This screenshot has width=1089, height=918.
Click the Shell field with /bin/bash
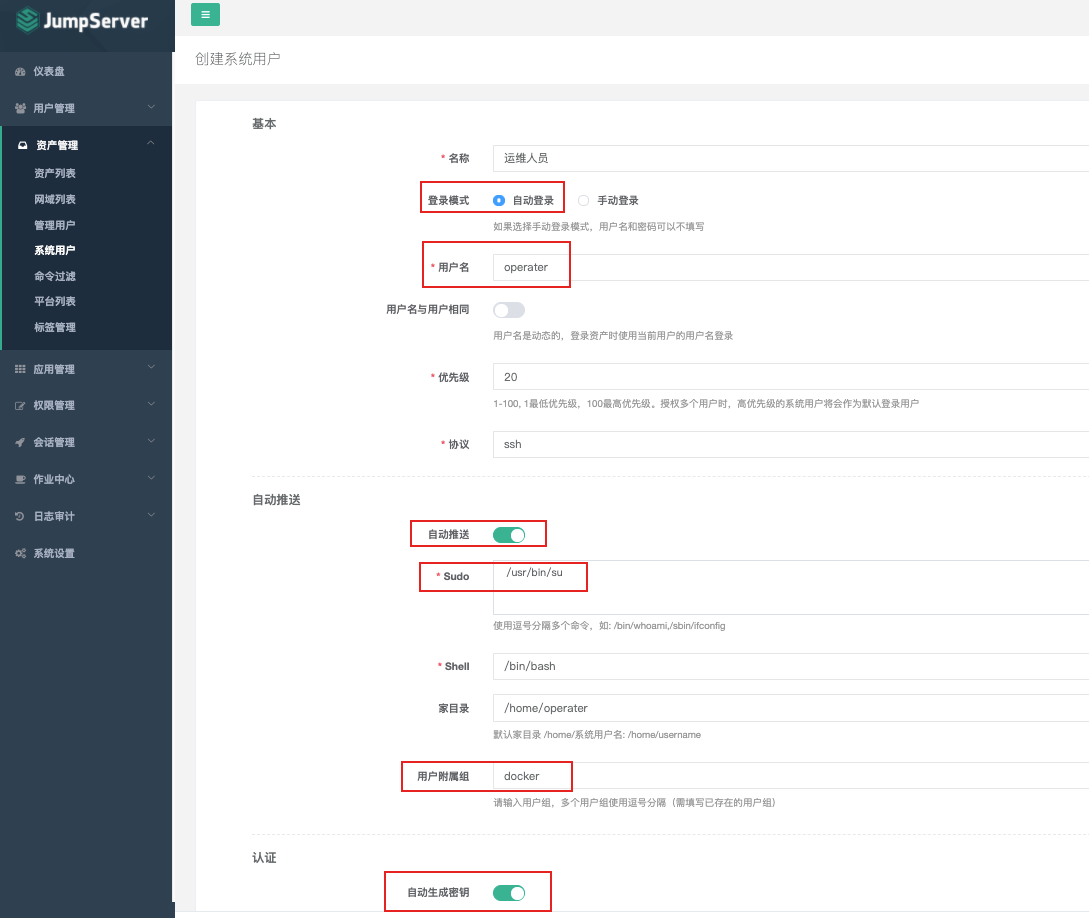(790, 667)
